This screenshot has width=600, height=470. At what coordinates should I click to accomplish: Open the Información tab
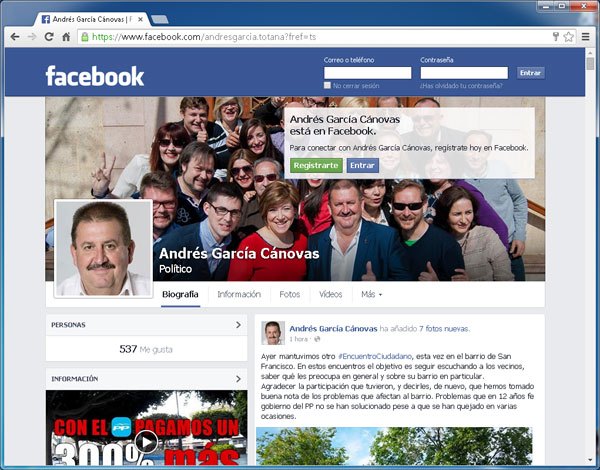[x=239, y=295]
